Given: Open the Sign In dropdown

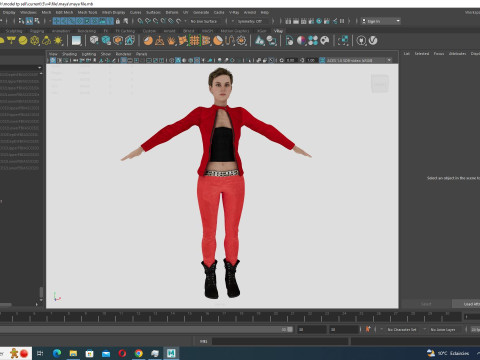Looking at the screenshot, I should [381, 21].
